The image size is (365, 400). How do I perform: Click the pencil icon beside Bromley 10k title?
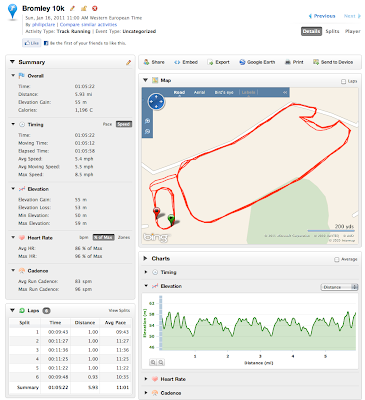pos(72,8)
